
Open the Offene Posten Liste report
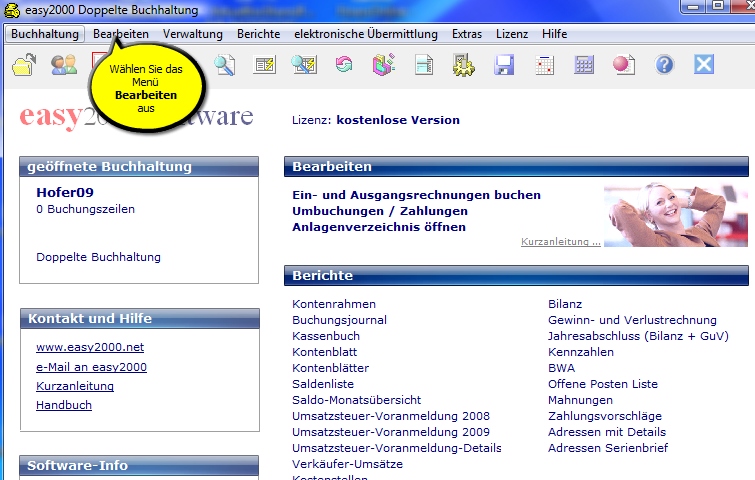click(x=603, y=384)
